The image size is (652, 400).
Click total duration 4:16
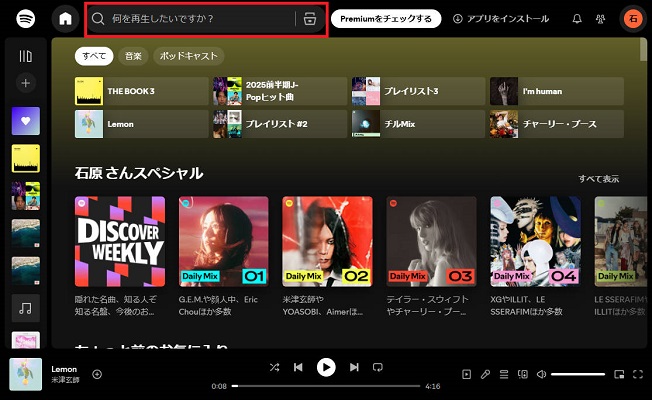[x=433, y=386]
